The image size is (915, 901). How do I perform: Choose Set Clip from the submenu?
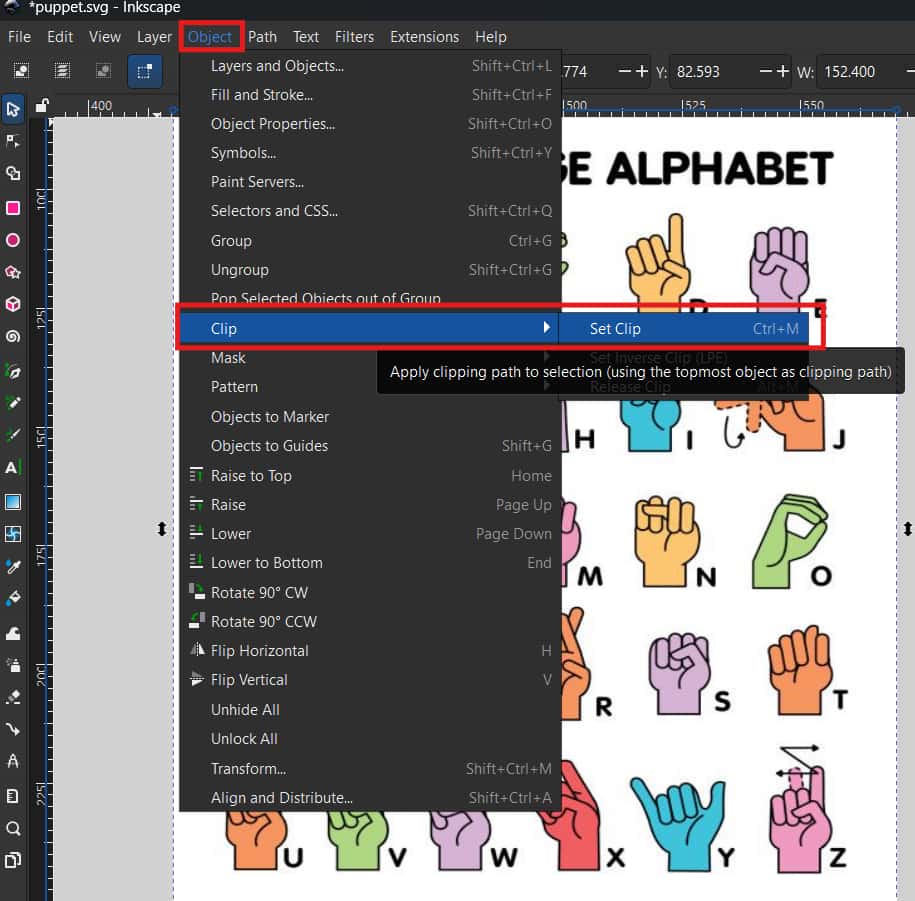683,329
